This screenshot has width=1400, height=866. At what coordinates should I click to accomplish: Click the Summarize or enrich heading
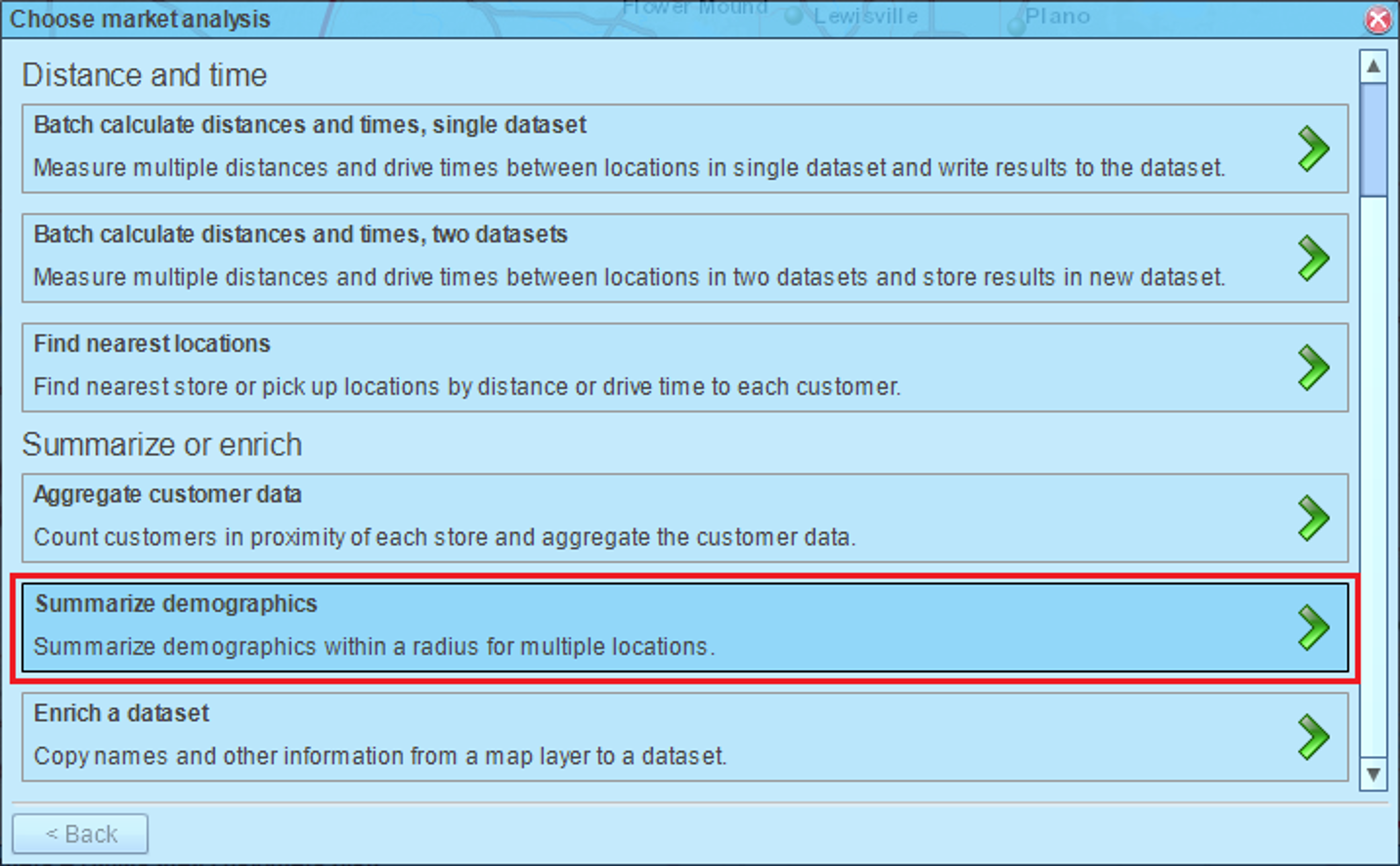[162, 445]
